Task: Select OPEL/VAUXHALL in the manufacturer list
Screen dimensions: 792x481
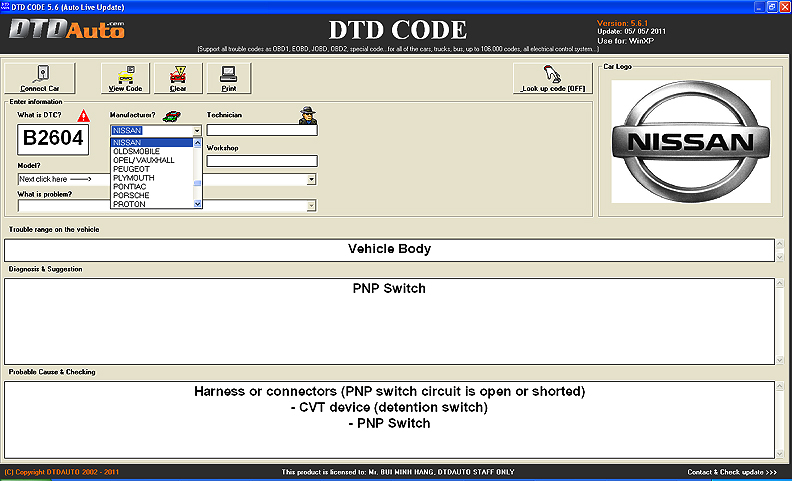Action: tap(152, 160)
